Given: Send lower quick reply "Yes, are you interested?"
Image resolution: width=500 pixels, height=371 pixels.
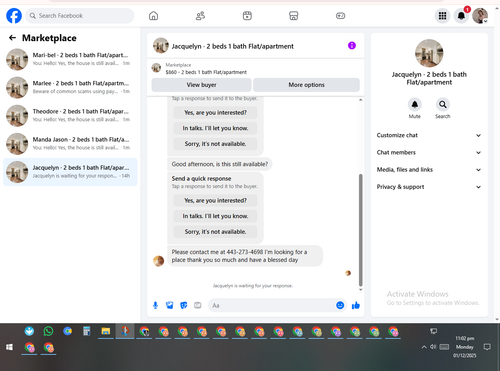Looking at the screenshot, I should point(215,201).
